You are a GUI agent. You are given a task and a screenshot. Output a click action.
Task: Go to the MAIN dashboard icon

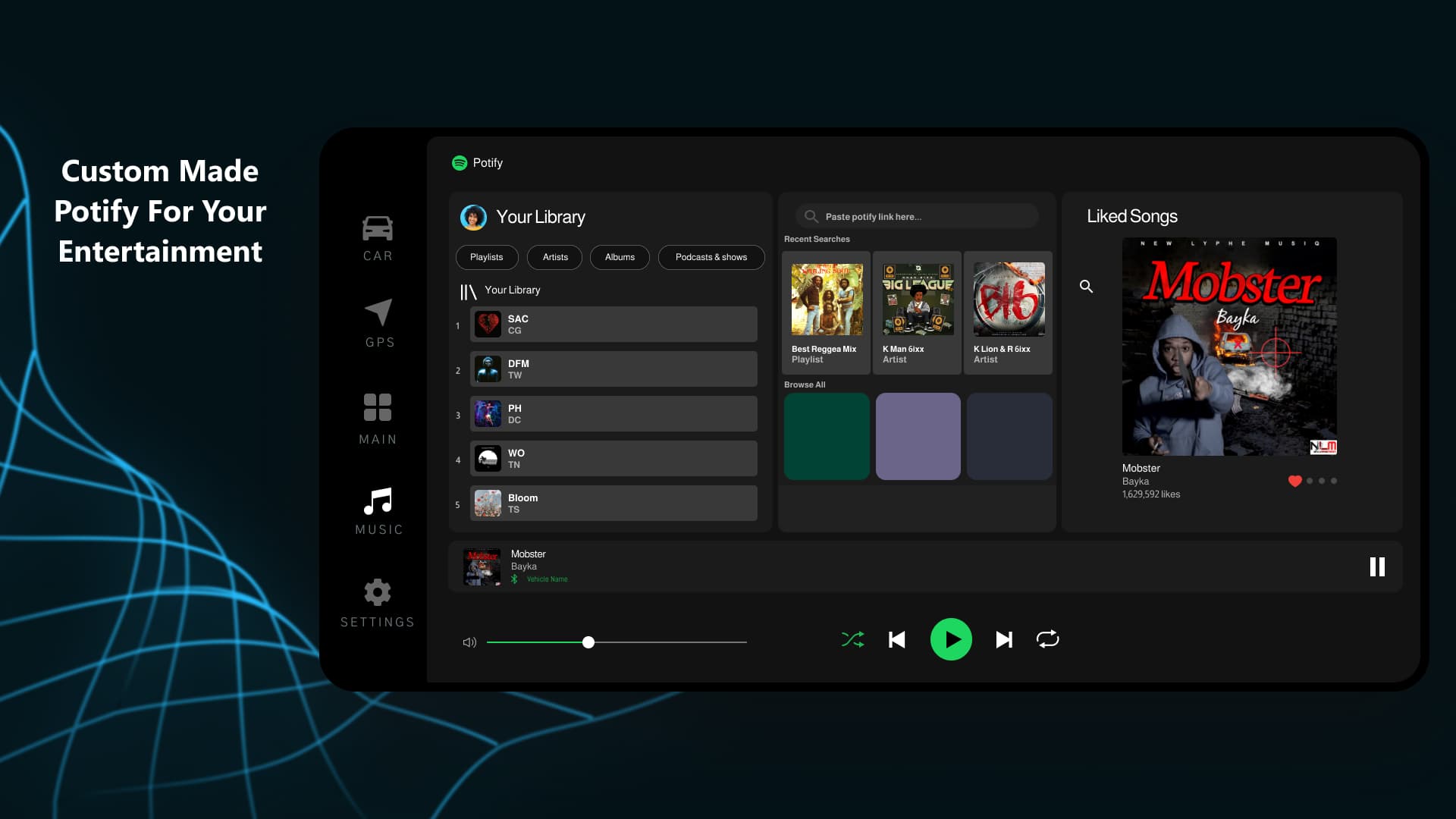(x=378, y=407)
